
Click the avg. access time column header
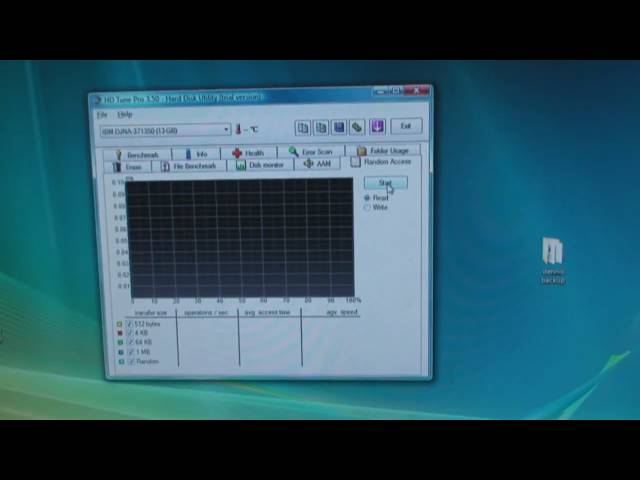(267, 312)
